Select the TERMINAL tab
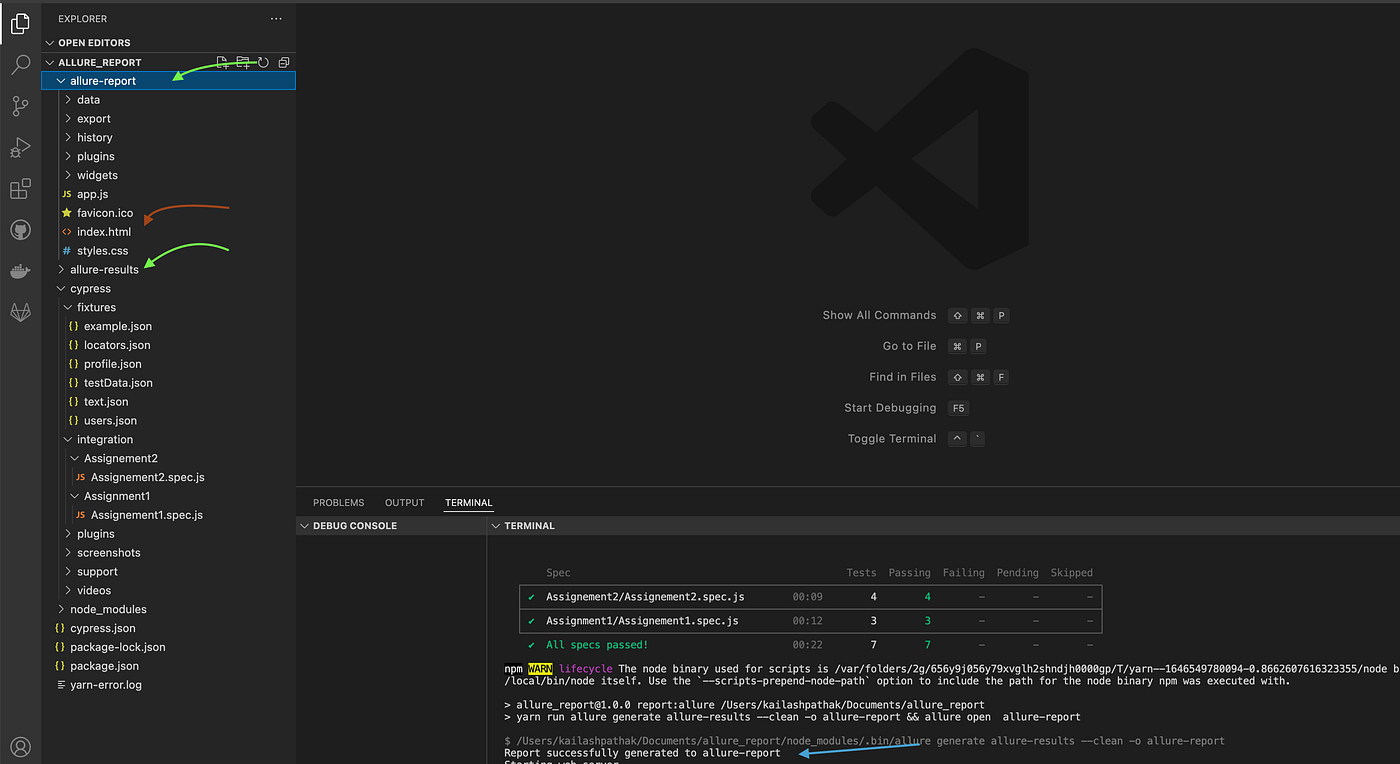 coord(469,503)
